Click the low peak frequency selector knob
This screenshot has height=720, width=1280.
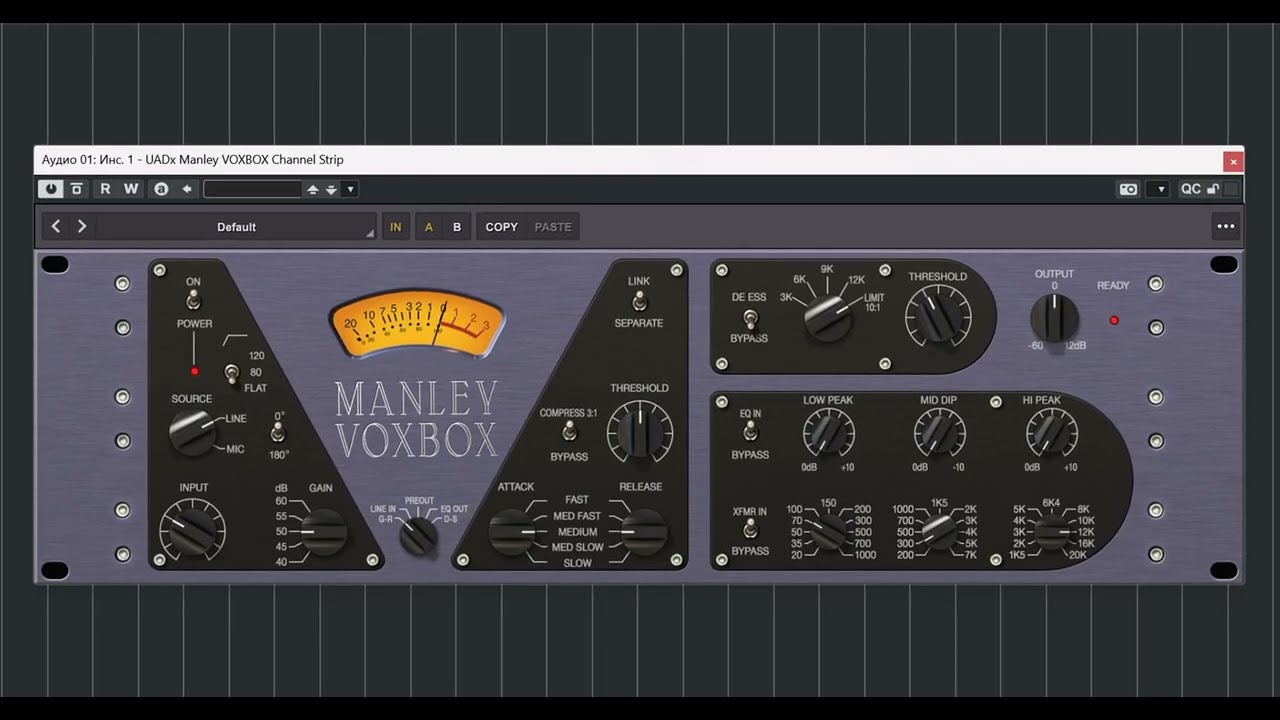[x=829, y=531]
